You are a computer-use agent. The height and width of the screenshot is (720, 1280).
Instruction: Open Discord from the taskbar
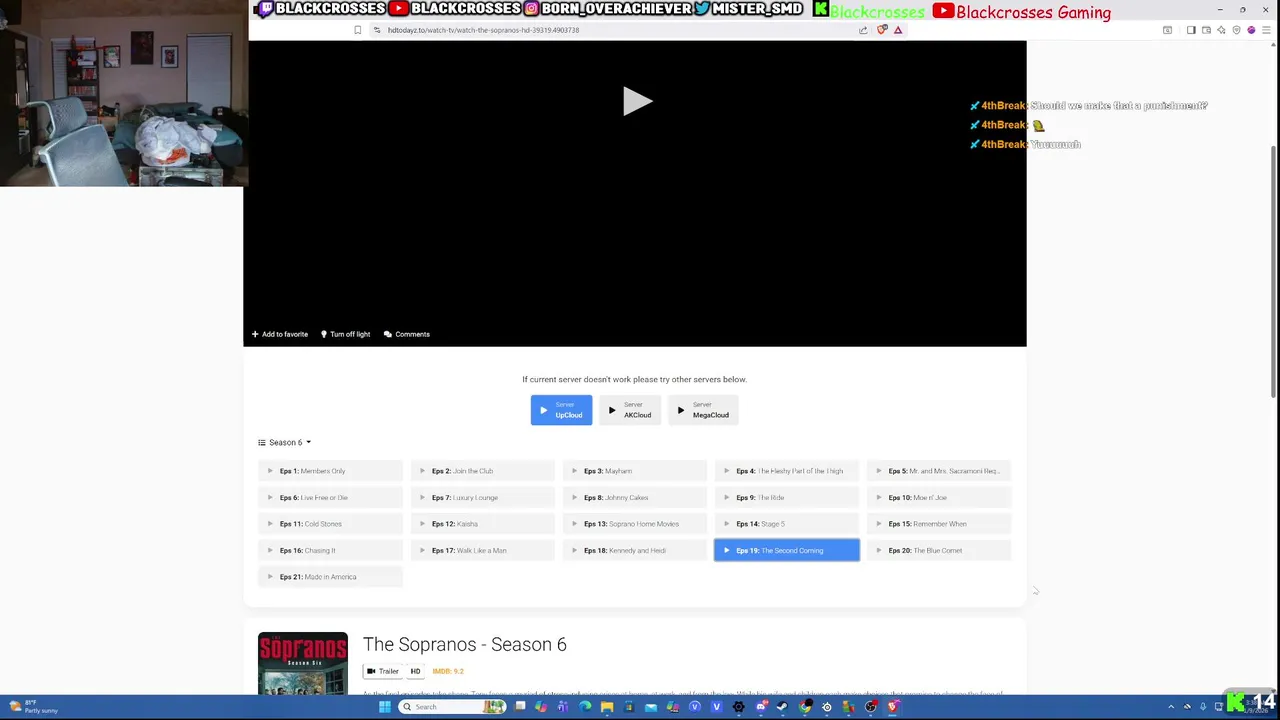click(x=760, y=707)
